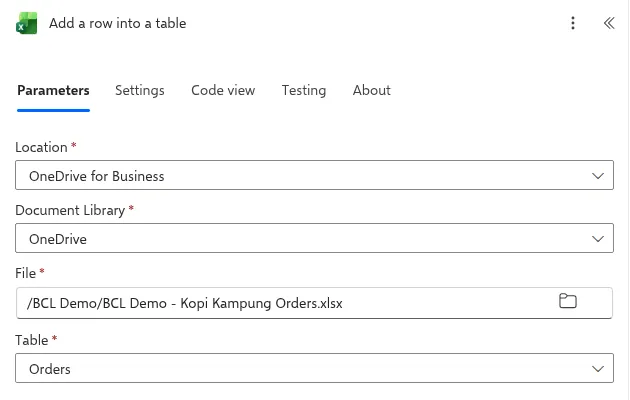Click the File field label
Viewport: 630px width, 400px height.
tap(26, 273)
